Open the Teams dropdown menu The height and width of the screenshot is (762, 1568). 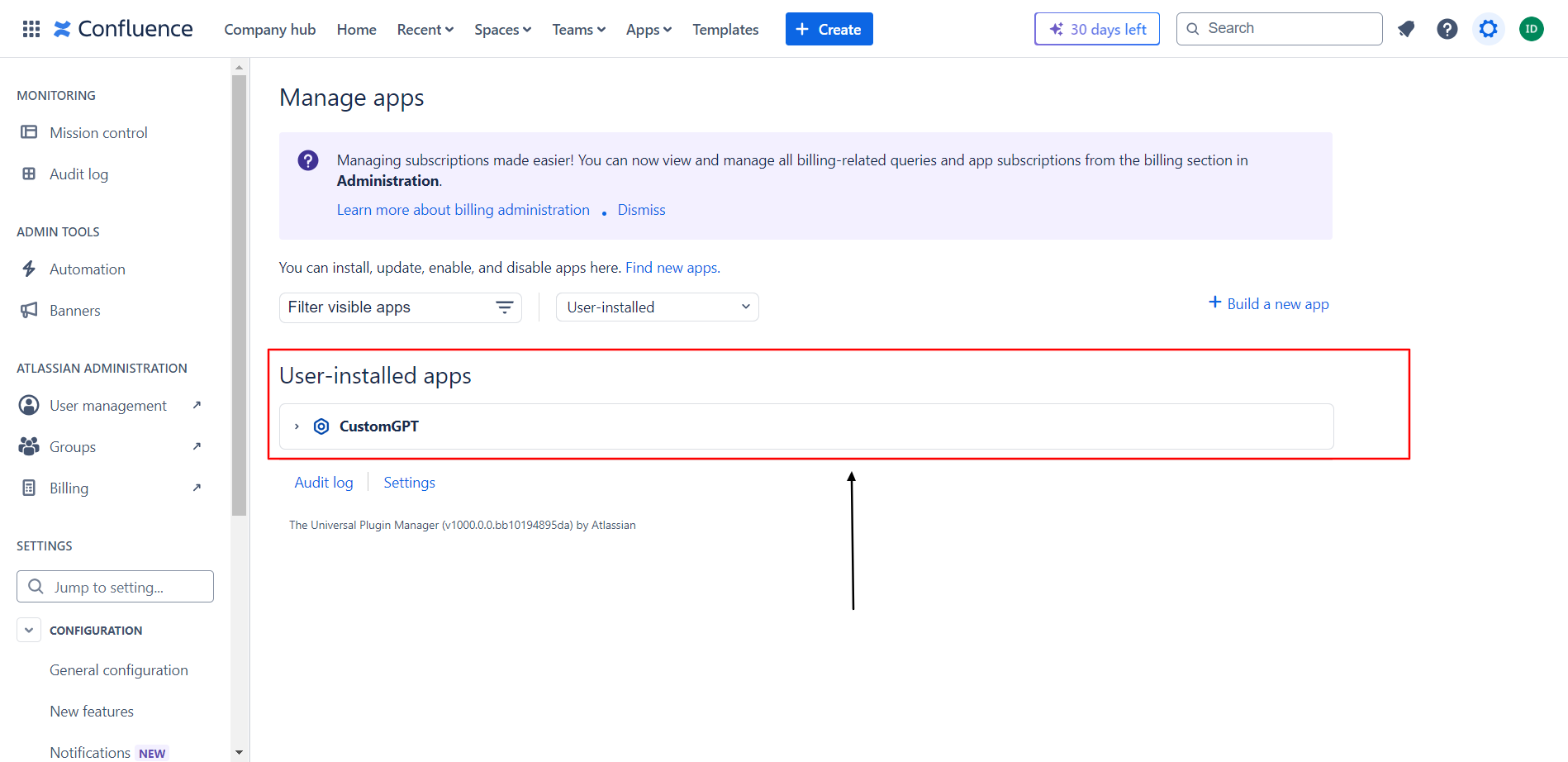point(579,30)
